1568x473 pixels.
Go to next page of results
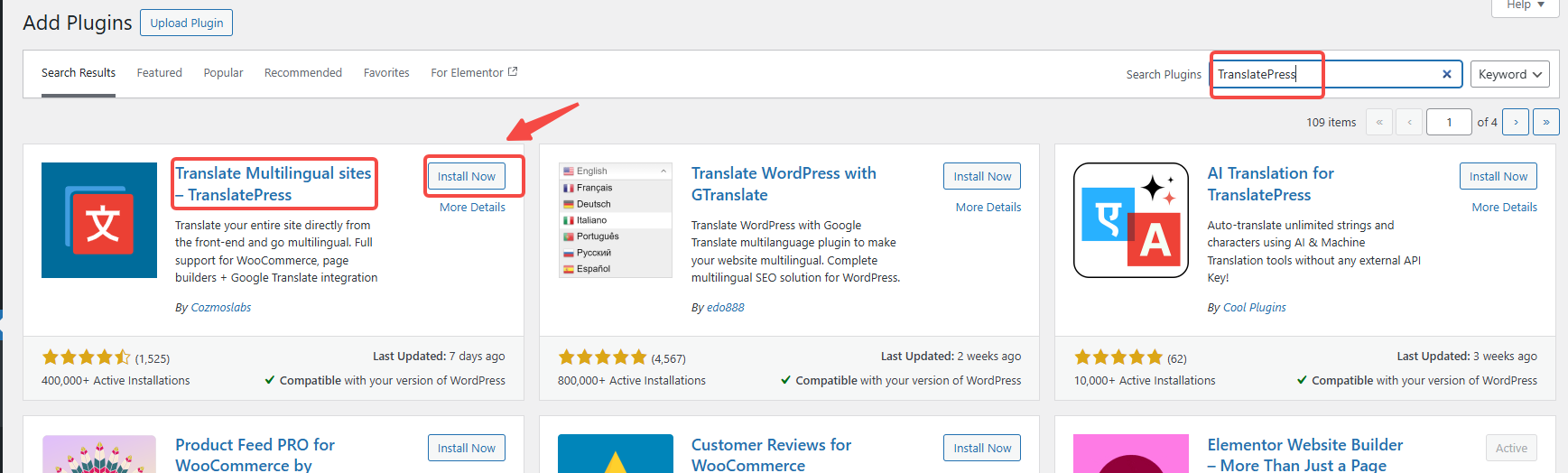(x=1515, y=122)
